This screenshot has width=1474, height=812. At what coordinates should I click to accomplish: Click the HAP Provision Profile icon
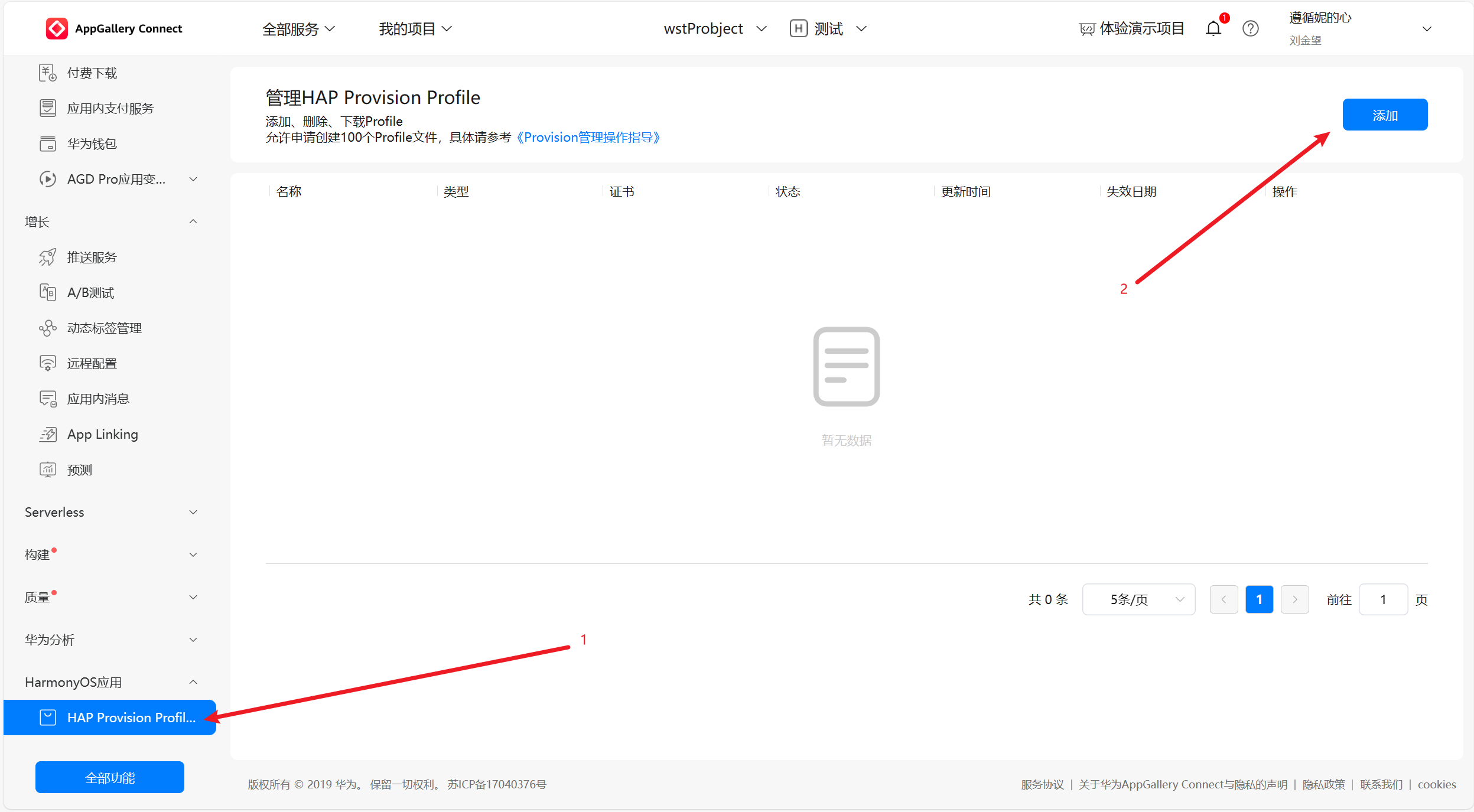[x=48, y=718]
